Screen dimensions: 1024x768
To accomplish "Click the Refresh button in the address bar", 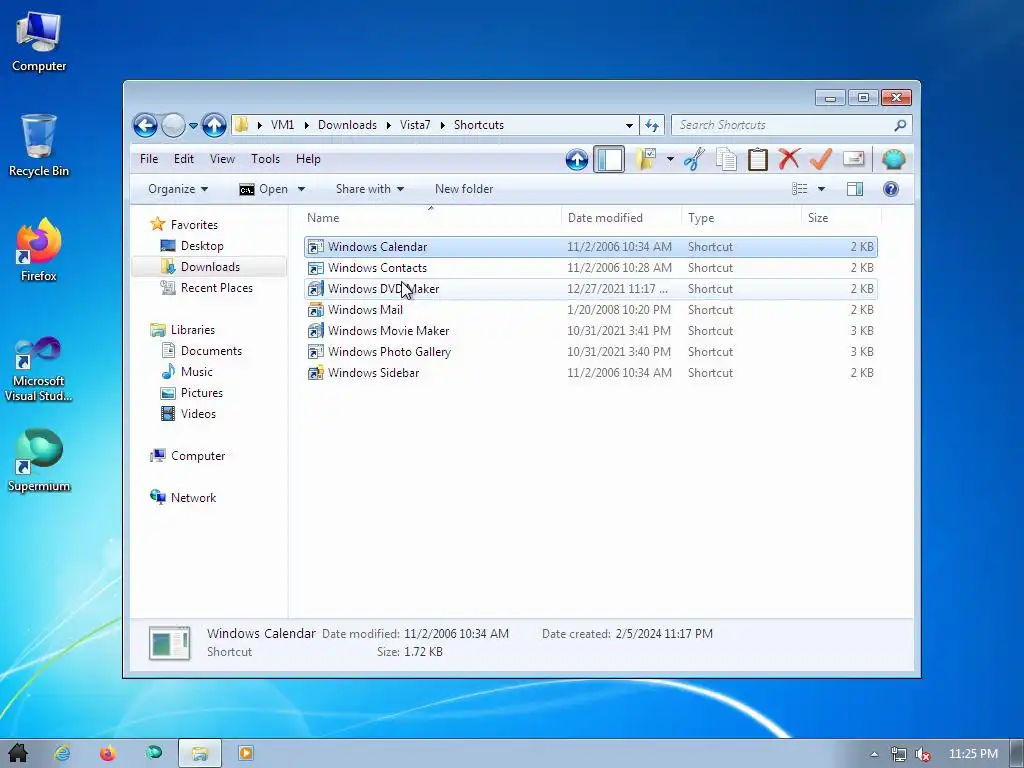I will pyautogui.click(x=652, y=125).
